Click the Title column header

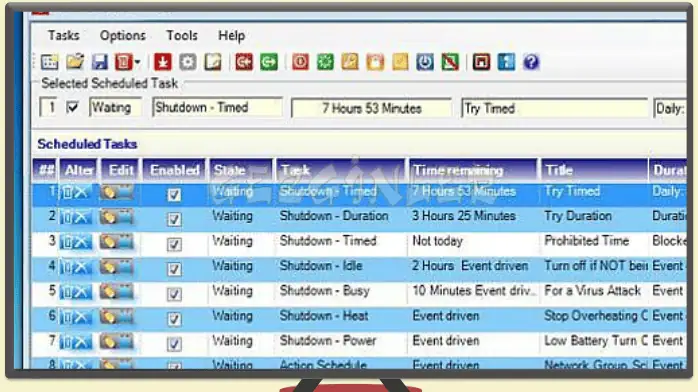point(594,170)
